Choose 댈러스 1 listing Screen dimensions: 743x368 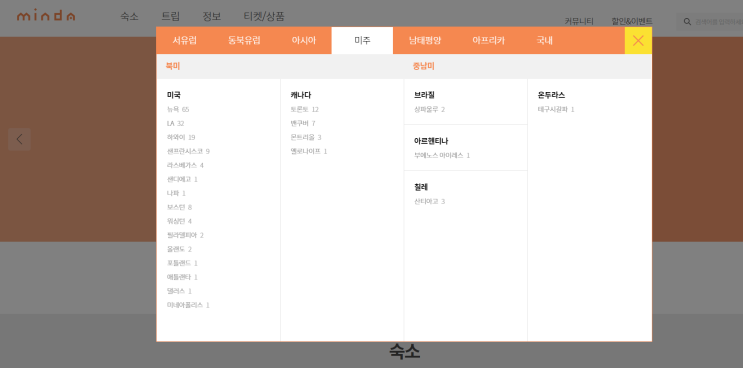[179, 291]
